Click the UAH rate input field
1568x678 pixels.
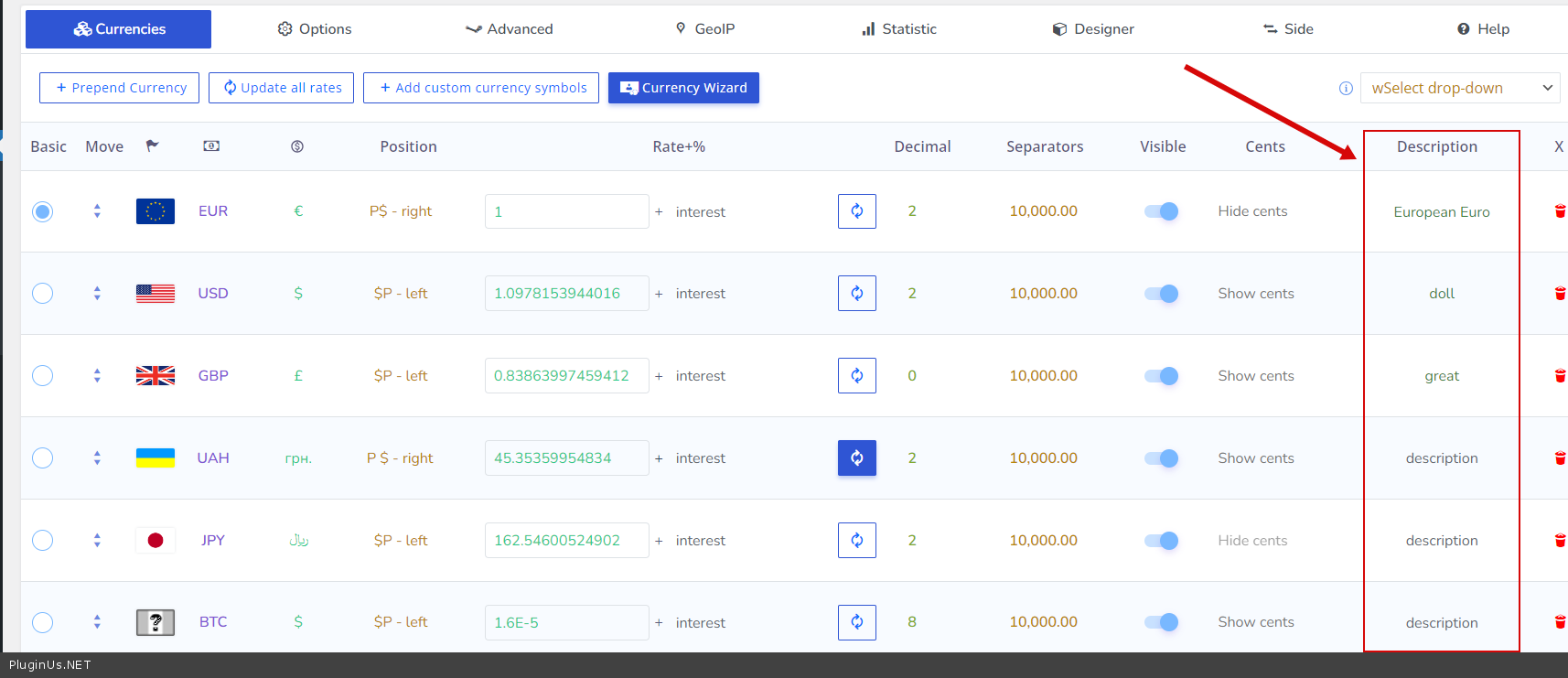pyautogui.click(x=566, y=457)
